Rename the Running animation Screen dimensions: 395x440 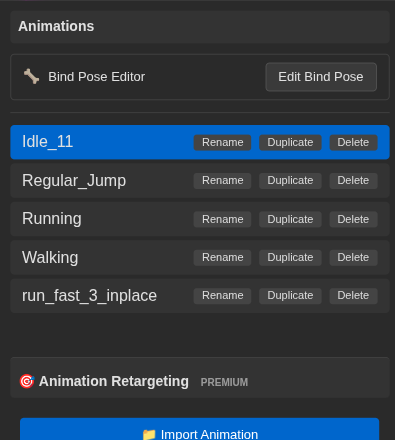(222, 219)
